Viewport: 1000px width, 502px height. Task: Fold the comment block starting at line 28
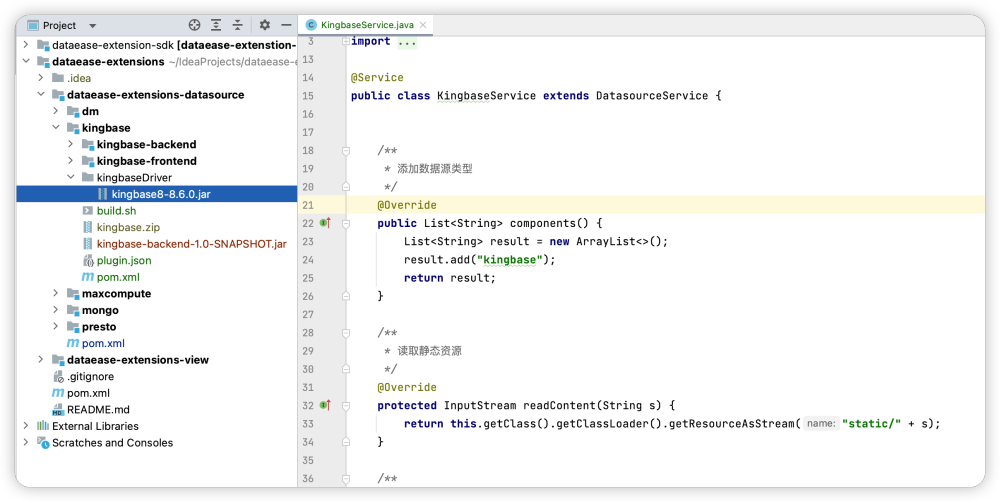[x=346, y=333]
